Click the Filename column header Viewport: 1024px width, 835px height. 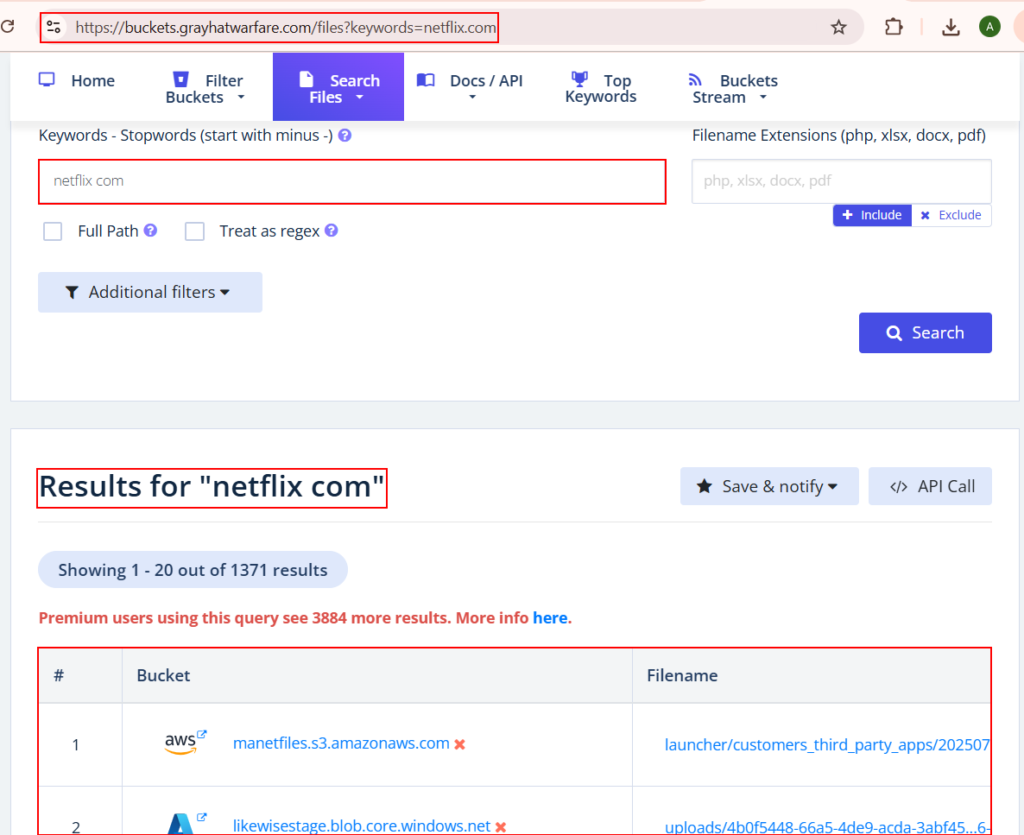pos(682,675)
